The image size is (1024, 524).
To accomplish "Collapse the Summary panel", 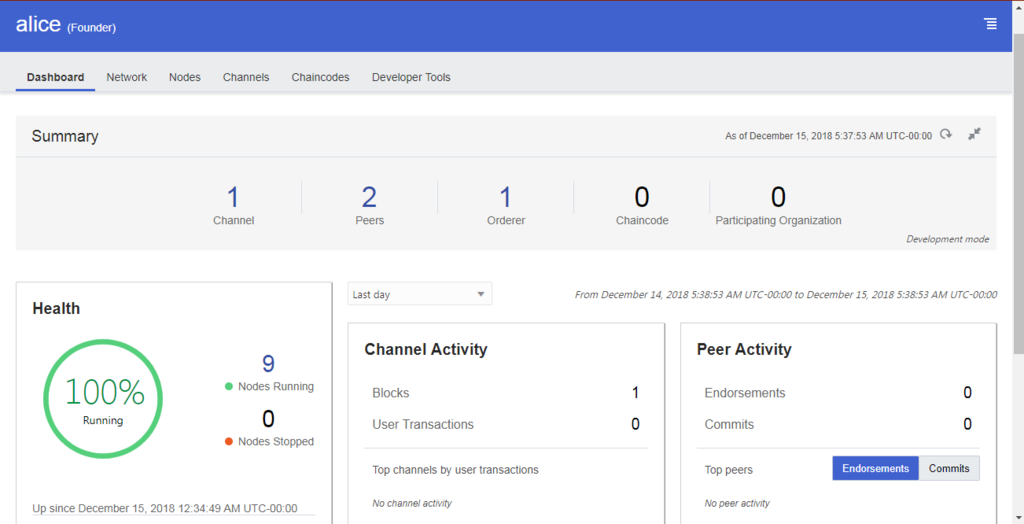I will [x=974, y=135].
